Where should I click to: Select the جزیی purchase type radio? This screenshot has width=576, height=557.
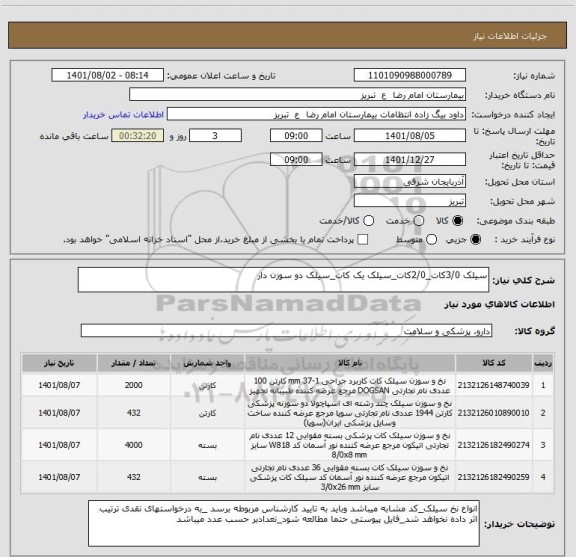476,240
